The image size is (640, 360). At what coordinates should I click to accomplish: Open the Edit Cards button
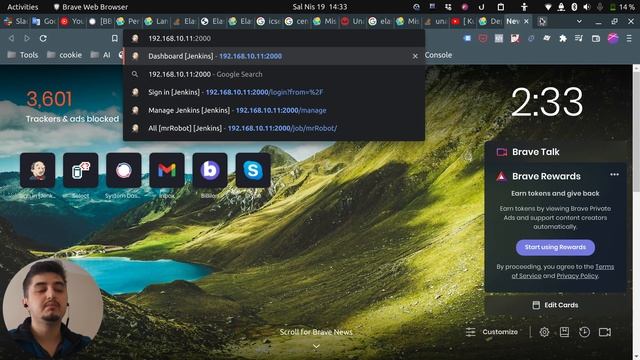[556, 305]
